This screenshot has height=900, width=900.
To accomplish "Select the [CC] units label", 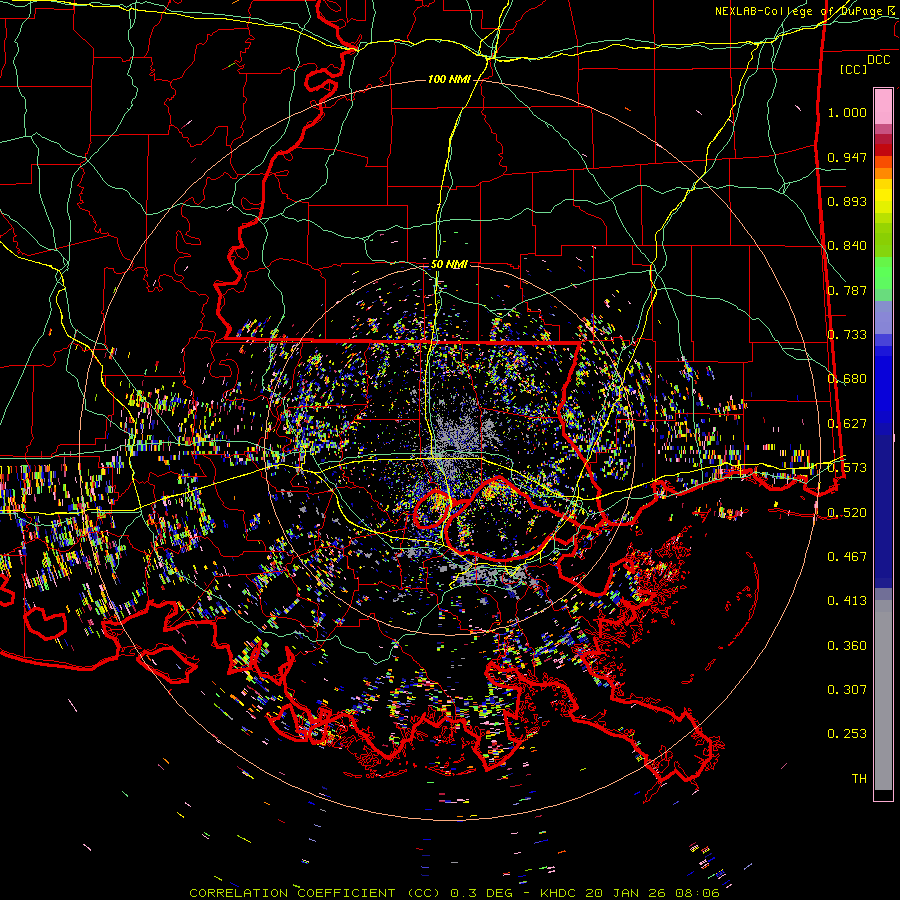I will coord(853,69).
